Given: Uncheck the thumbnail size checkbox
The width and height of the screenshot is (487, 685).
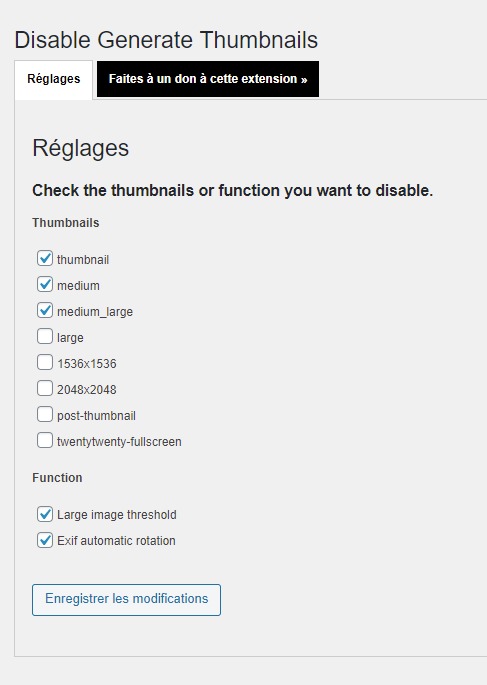Looking at the screenshot, I should click(x=45, y=259).
